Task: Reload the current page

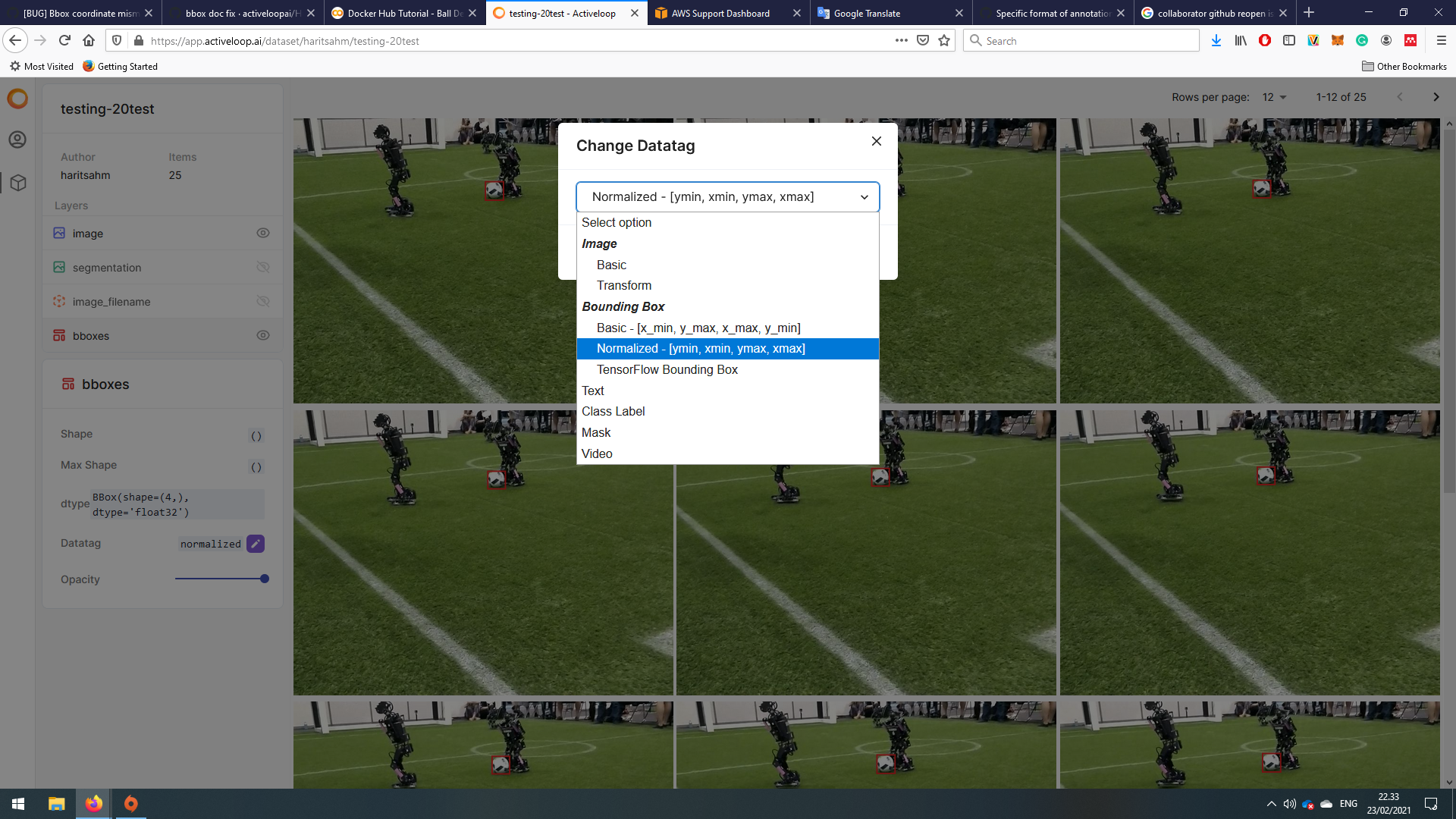Action: [x=64, y=40]
